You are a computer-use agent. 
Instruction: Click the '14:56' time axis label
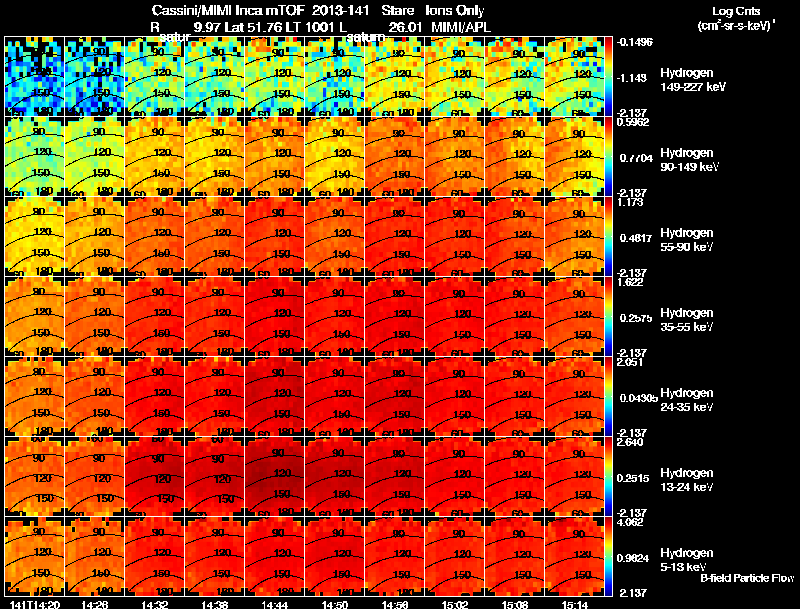pos(394,604)
